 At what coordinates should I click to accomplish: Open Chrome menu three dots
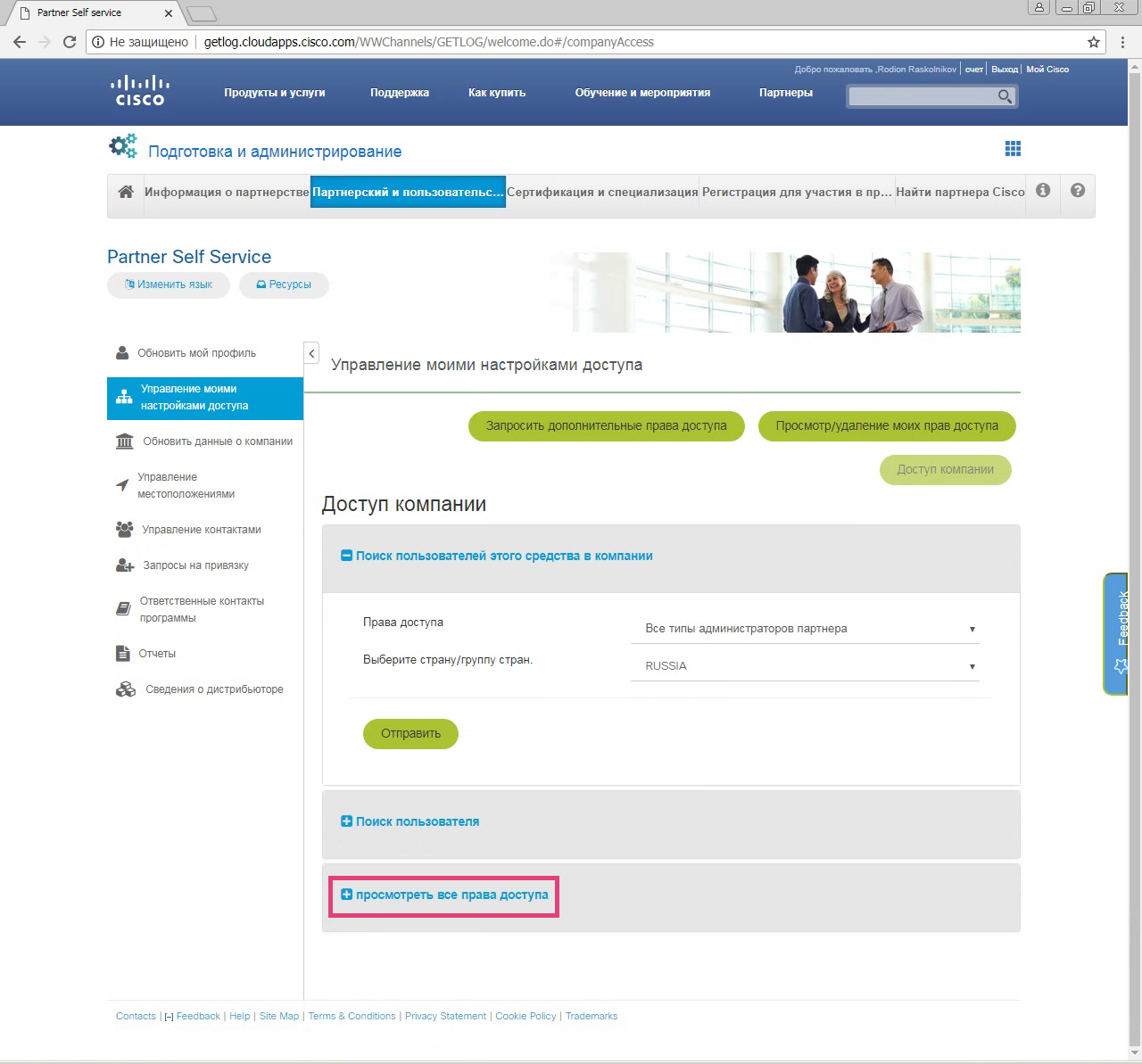pos(1122,42)
